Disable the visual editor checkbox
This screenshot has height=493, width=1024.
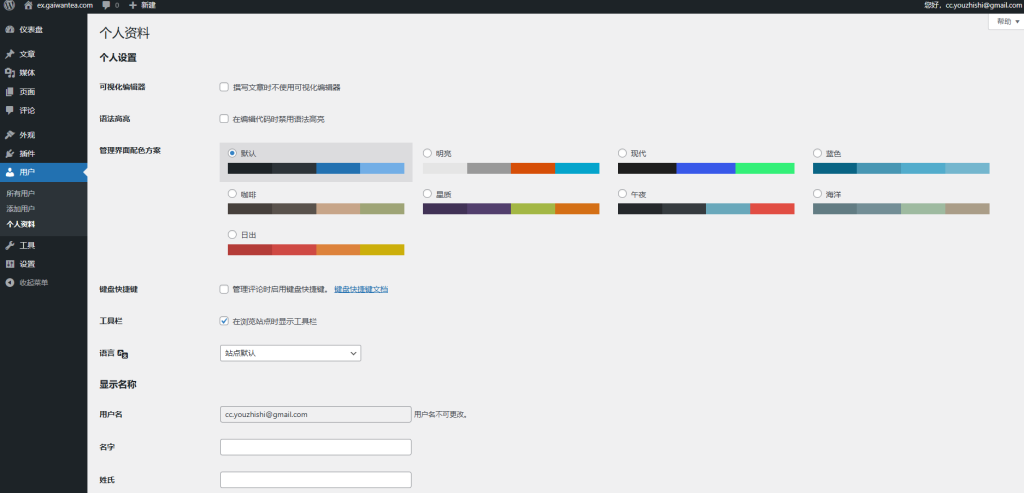click(224, 87)
